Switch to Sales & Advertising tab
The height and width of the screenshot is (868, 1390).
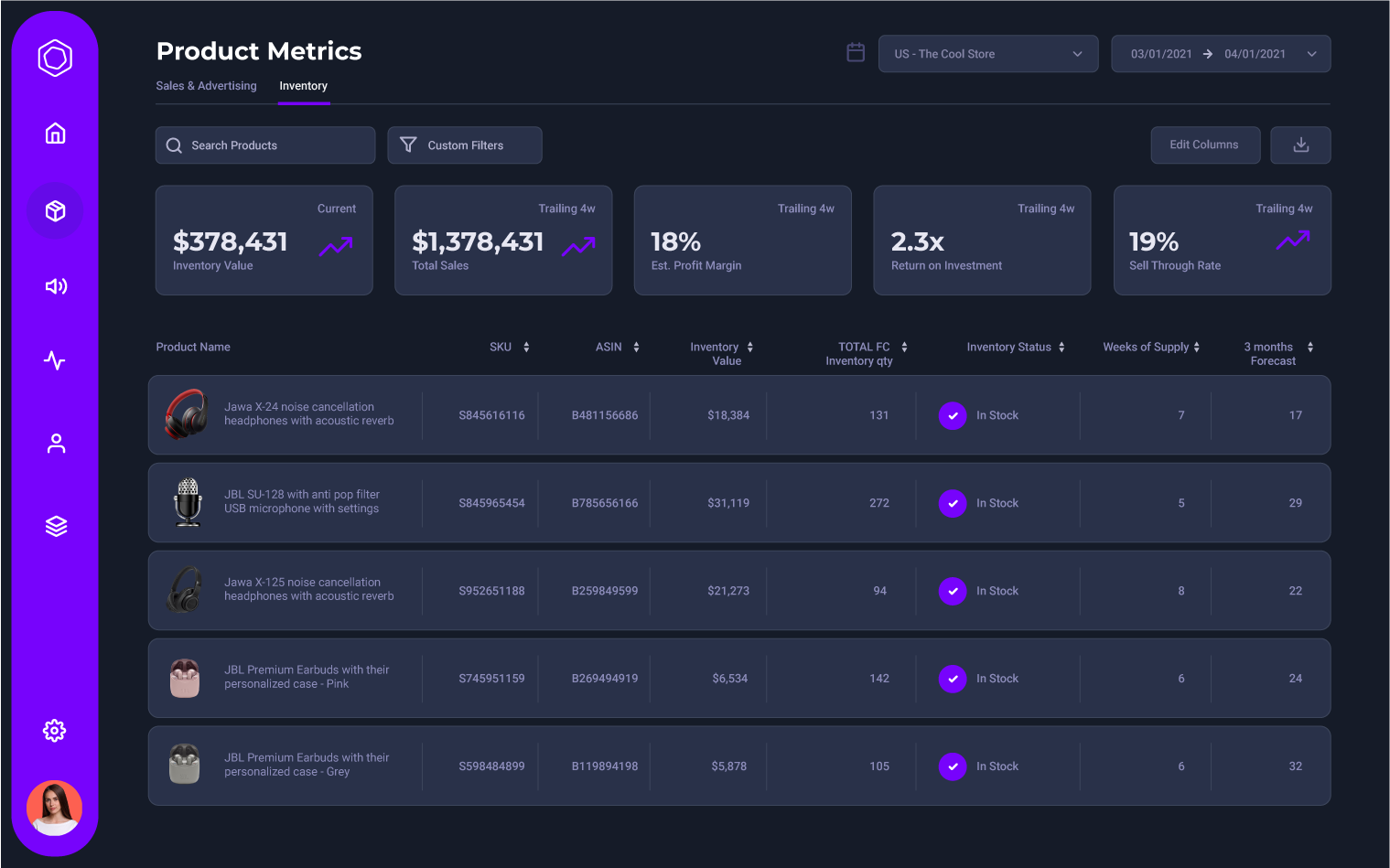pos(206,86)
